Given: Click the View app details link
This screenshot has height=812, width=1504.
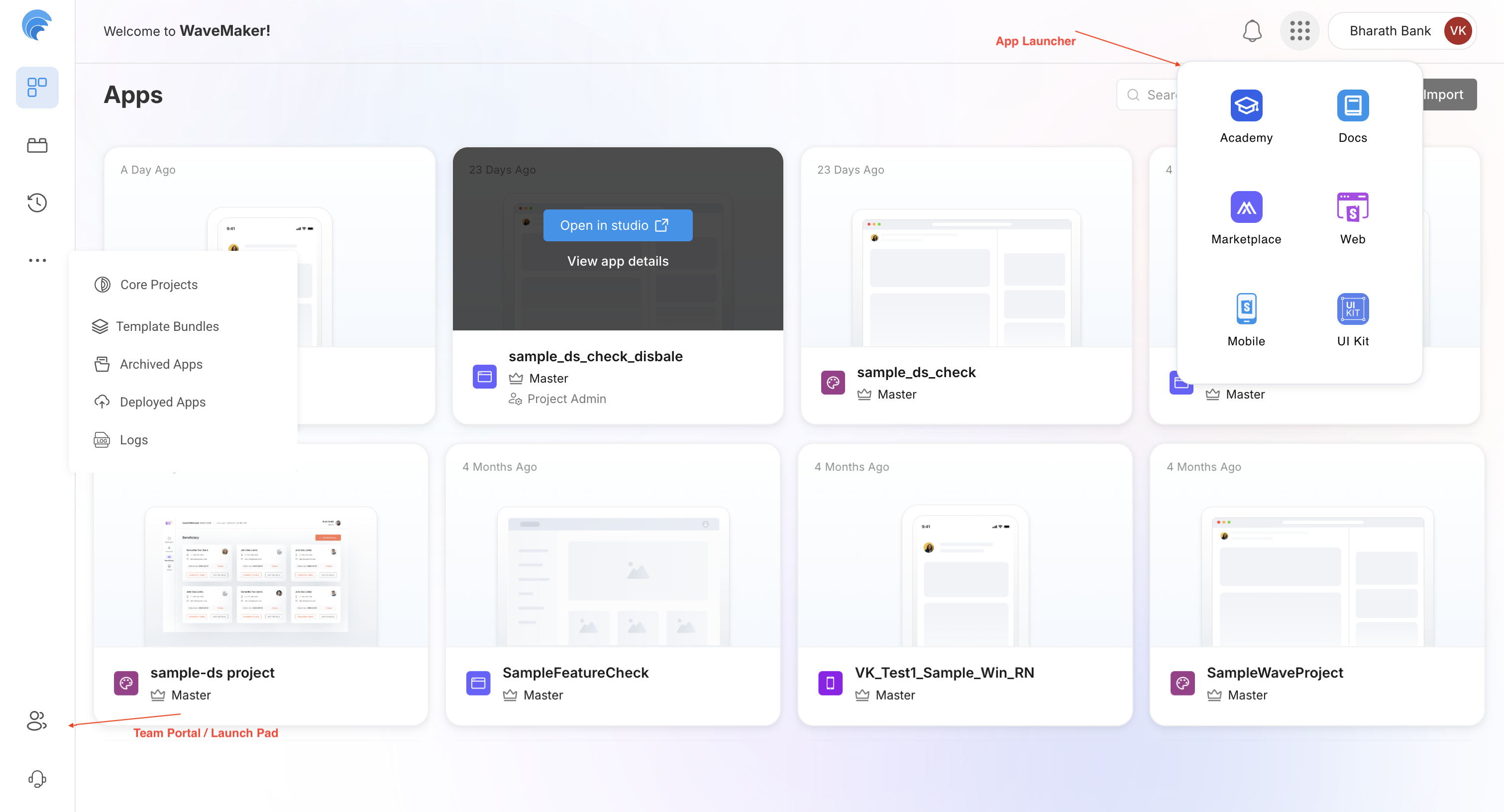Looking at the screenshot, I should 617,261.
